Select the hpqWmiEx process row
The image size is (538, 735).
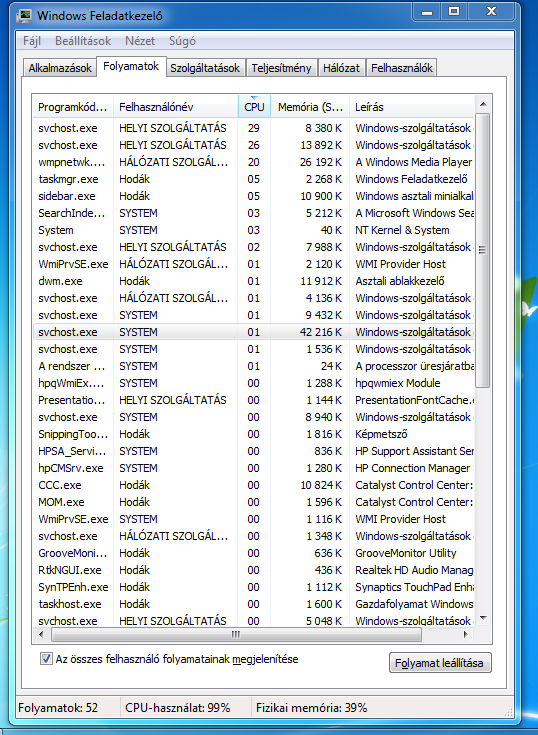click(254, 383)
